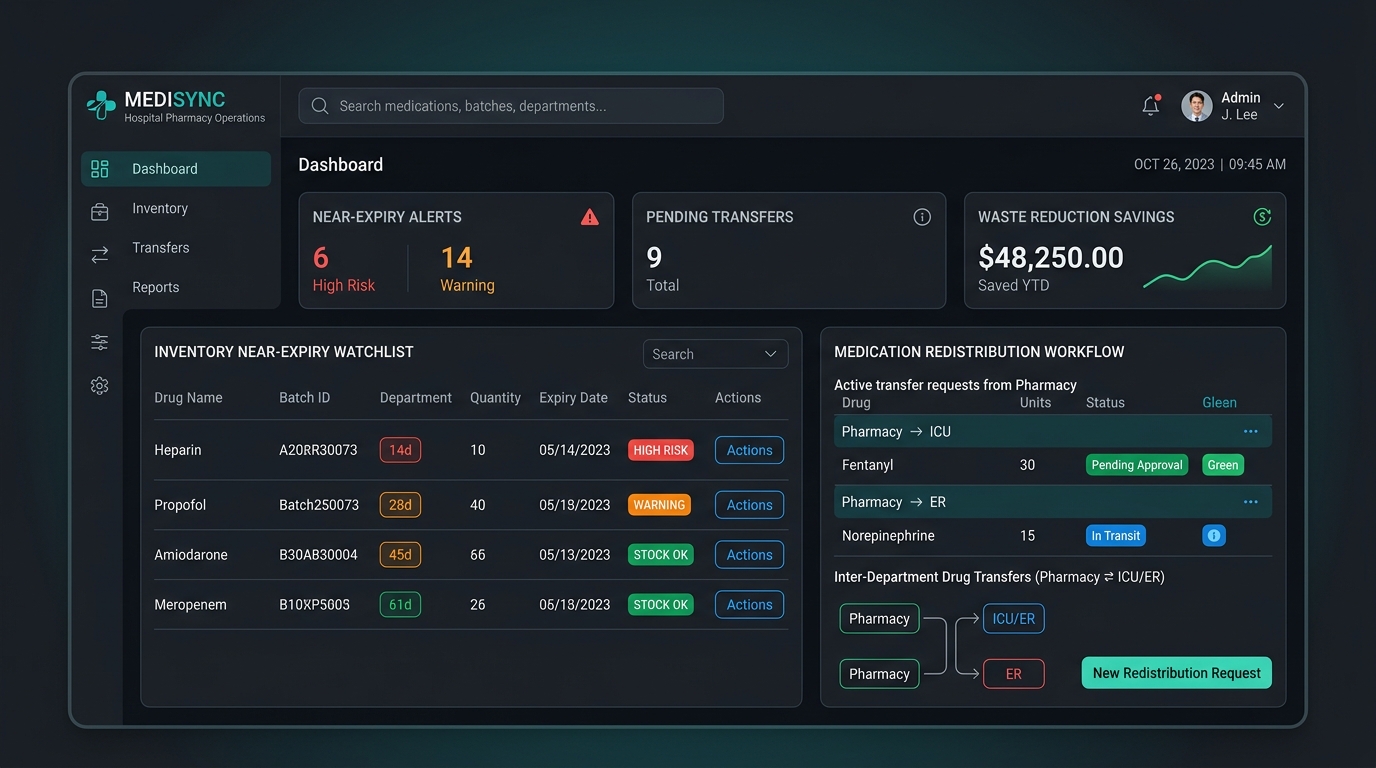Screen dimensions: 1376x768
Task: Click batch ID A20RR30073
Action: pos(318,450)
